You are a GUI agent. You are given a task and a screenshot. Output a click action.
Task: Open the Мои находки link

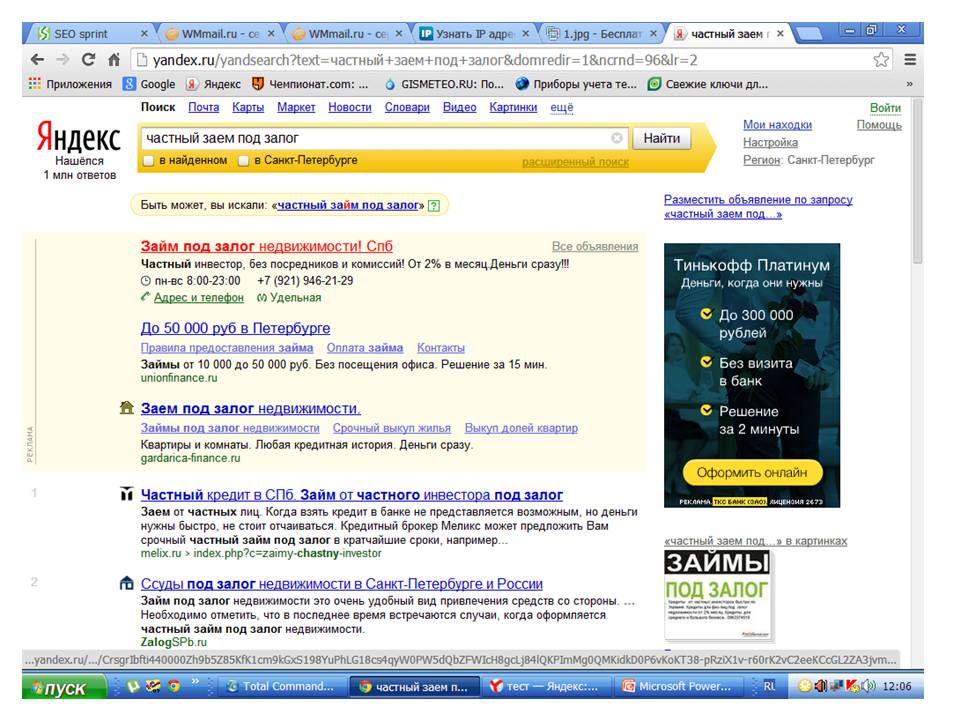click(x=778, y=124)
